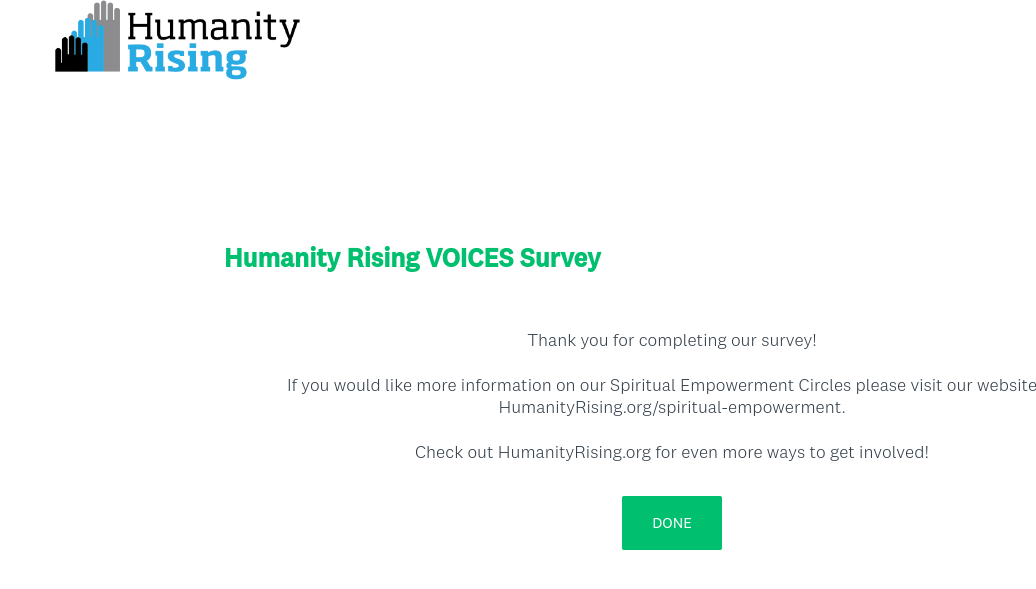The width and height of the screenshot is (1036, 589).
Task: Click the black "Humanity" logo wordmark
Action: (x=213, y=28)
